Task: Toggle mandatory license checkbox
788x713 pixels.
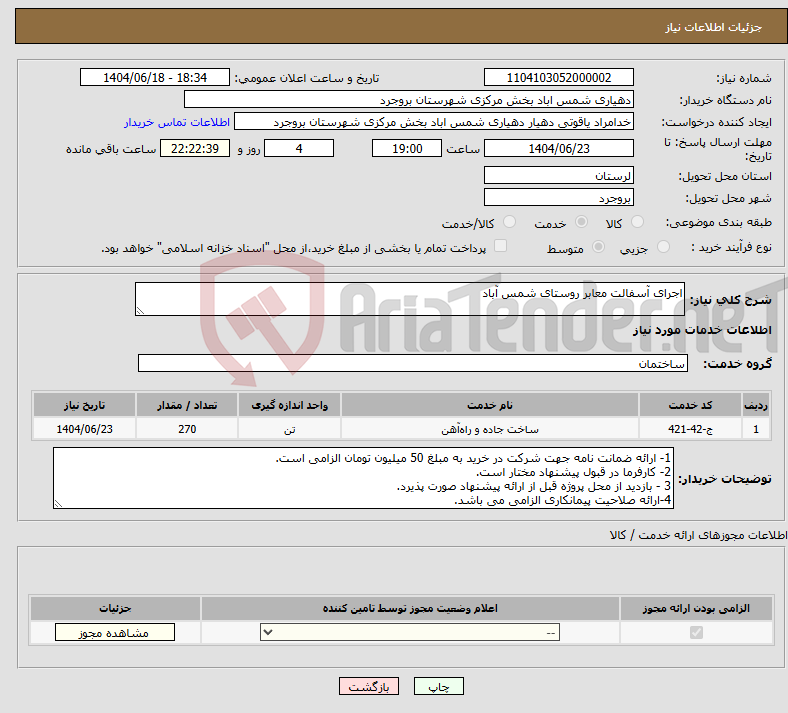Action: click(x=696, y=632)
